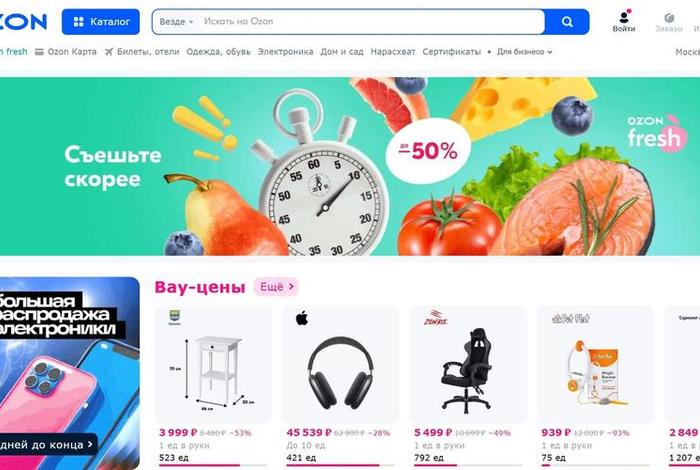Click the white side table progress bar
Image resolution: width=700 pixels, height=470 pixels.
pyautogui.click(x=212, y=465)
